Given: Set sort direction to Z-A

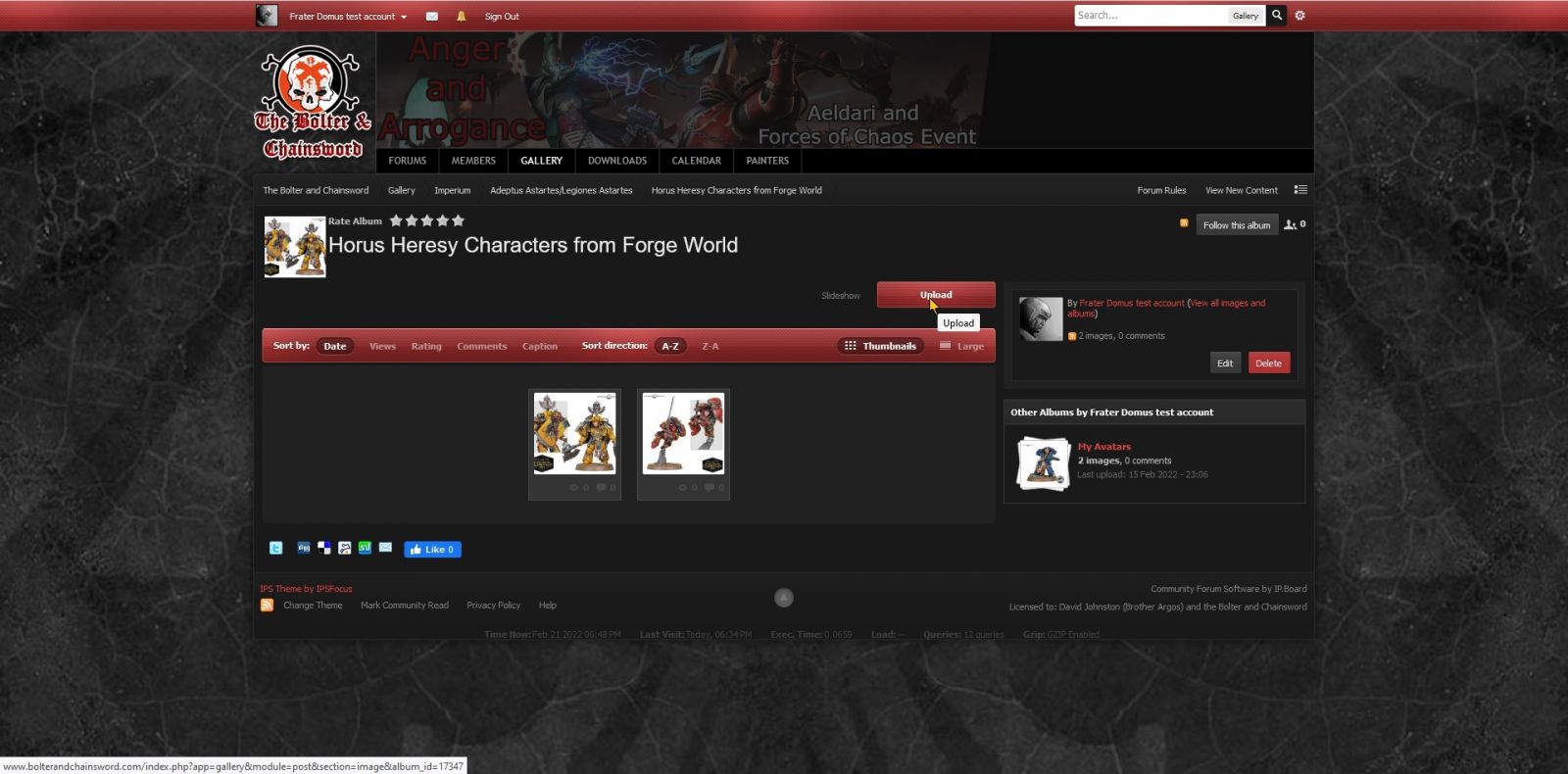Looking at the screenshot, I should (710, 346).
